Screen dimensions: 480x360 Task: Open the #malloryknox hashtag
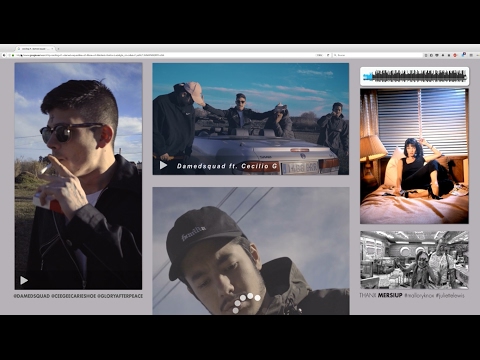tap(420, 295)
